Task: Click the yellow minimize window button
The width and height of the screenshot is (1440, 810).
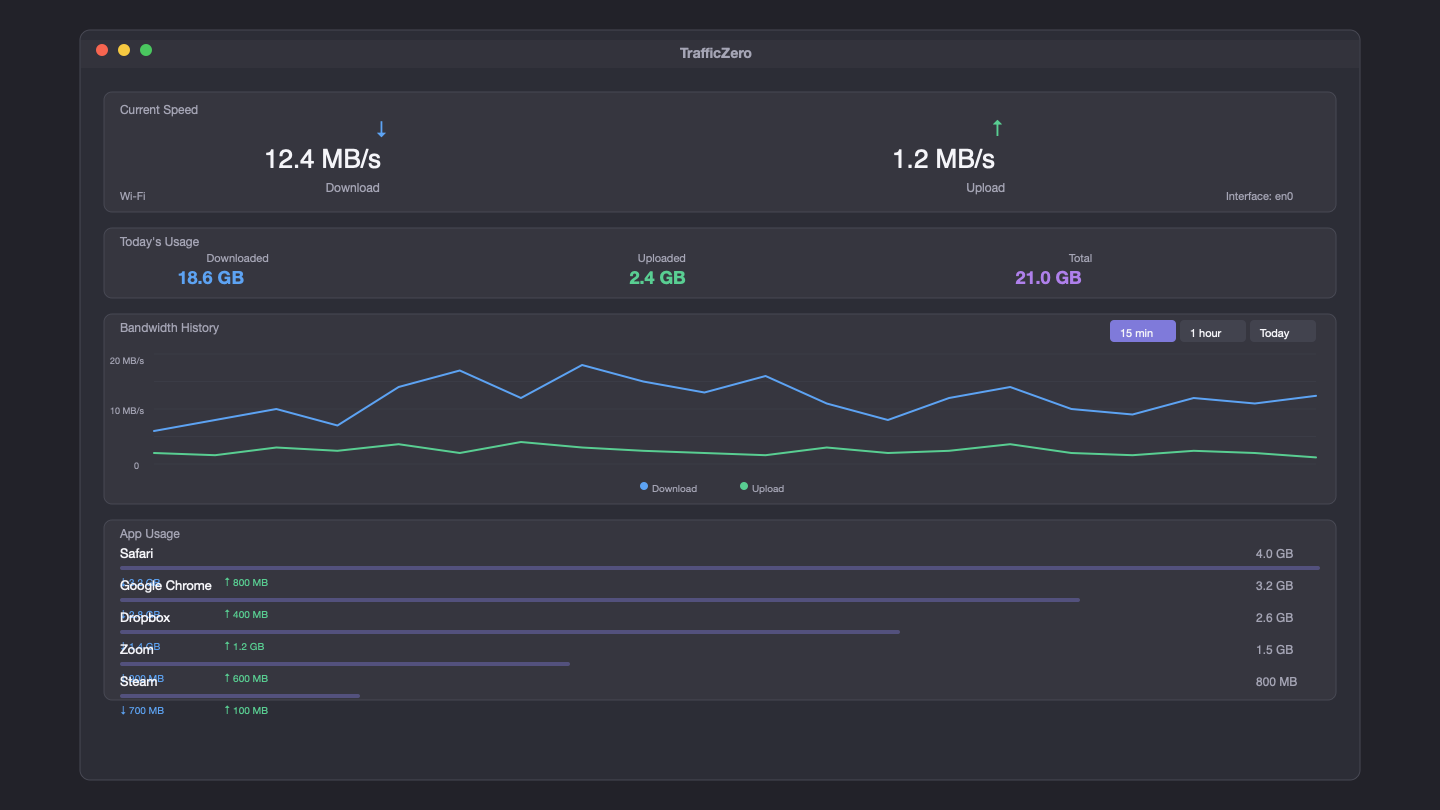Action: 124,50
